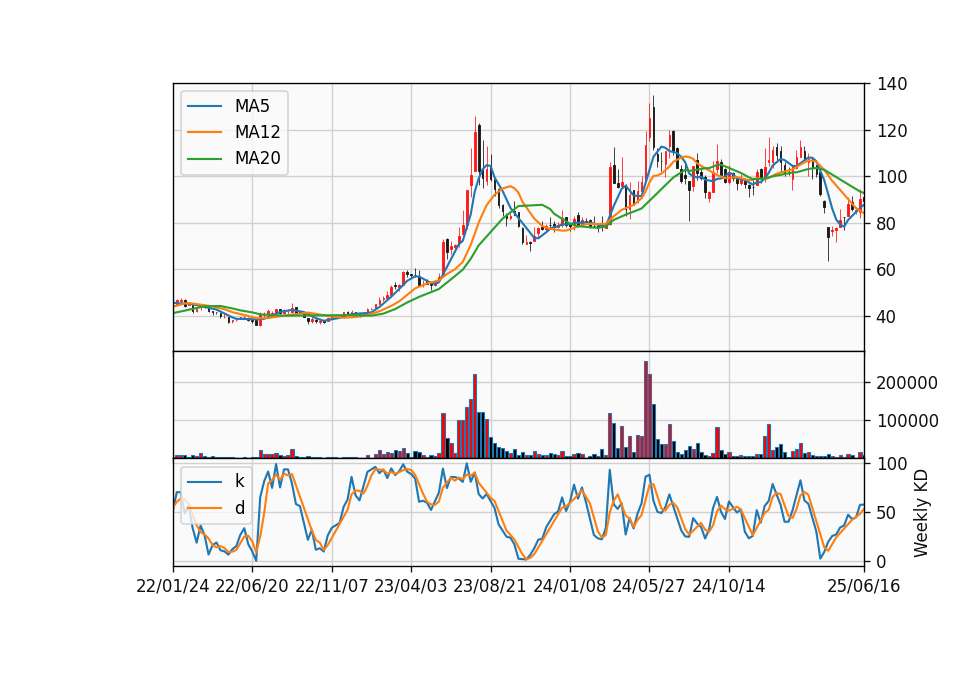
Task: Click the 23/08/21 date label
Action: click(490, 586)
